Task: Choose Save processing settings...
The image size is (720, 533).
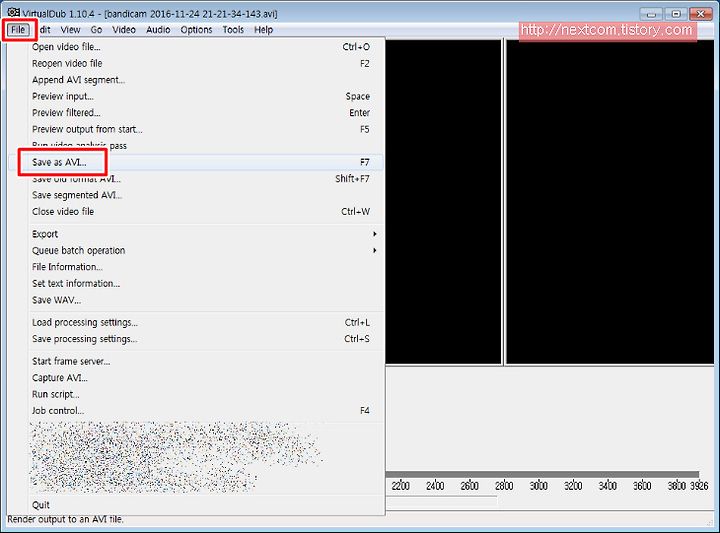Action: [196, 339]
